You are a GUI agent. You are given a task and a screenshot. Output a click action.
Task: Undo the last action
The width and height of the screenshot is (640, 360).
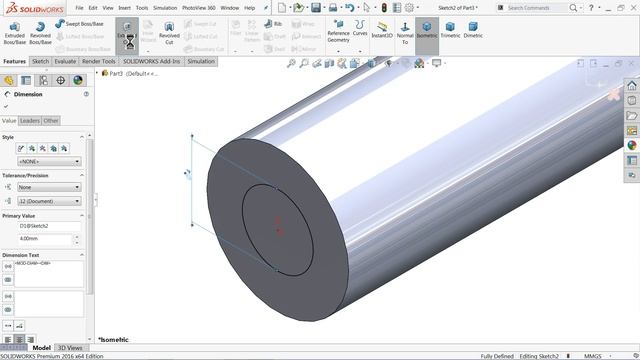pyautogui.click(x=349, y=7)
